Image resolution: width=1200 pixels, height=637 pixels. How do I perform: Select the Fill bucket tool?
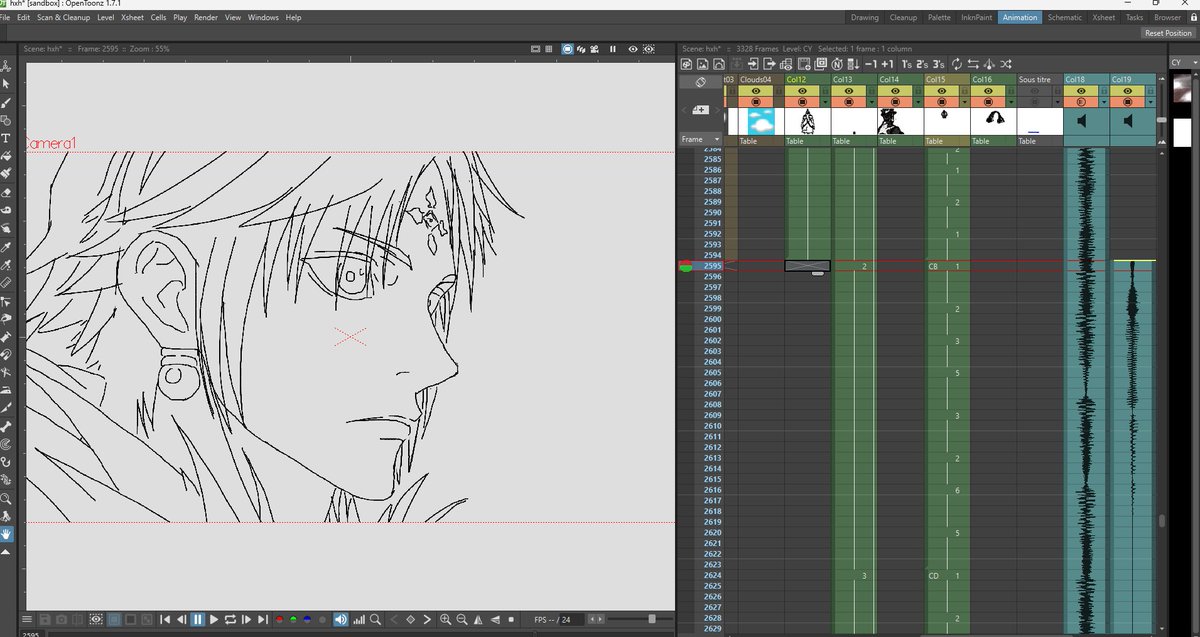(x=6, y=156)
